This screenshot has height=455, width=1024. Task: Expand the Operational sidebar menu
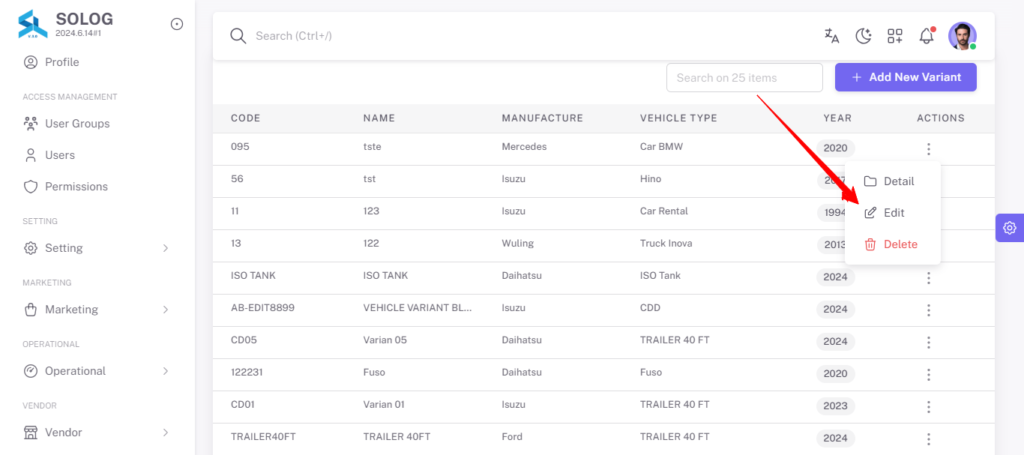tap(97, 371)
